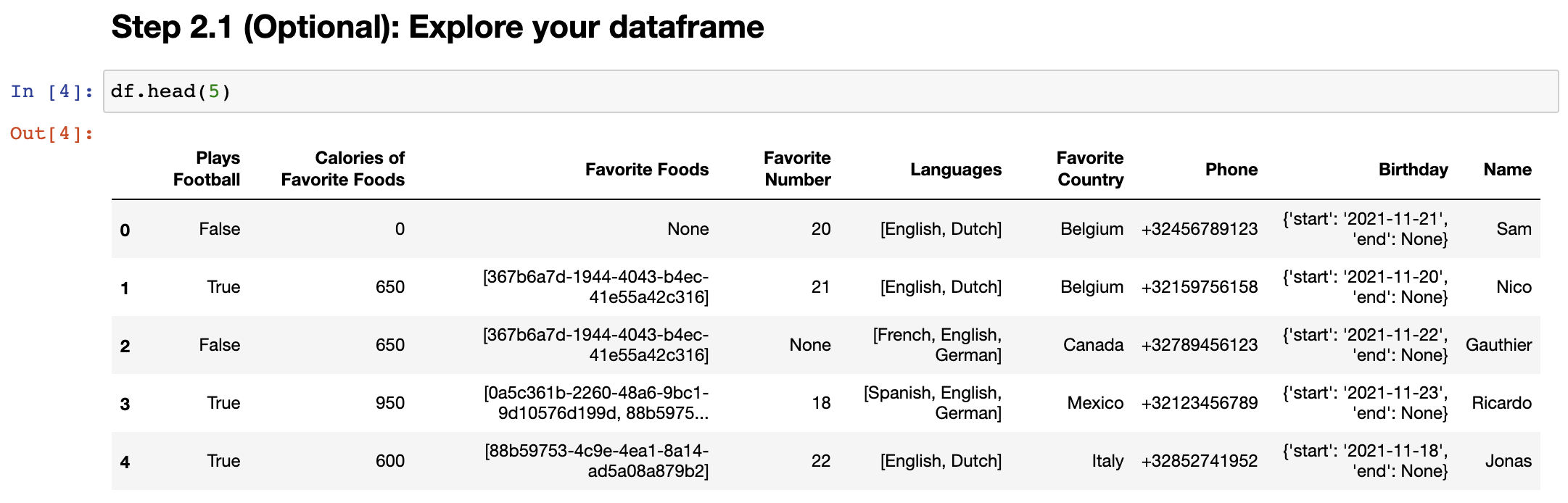The image size is (1568, 503).
Task: Select the phone number +32456789123
Action: tap(1199, 229)
